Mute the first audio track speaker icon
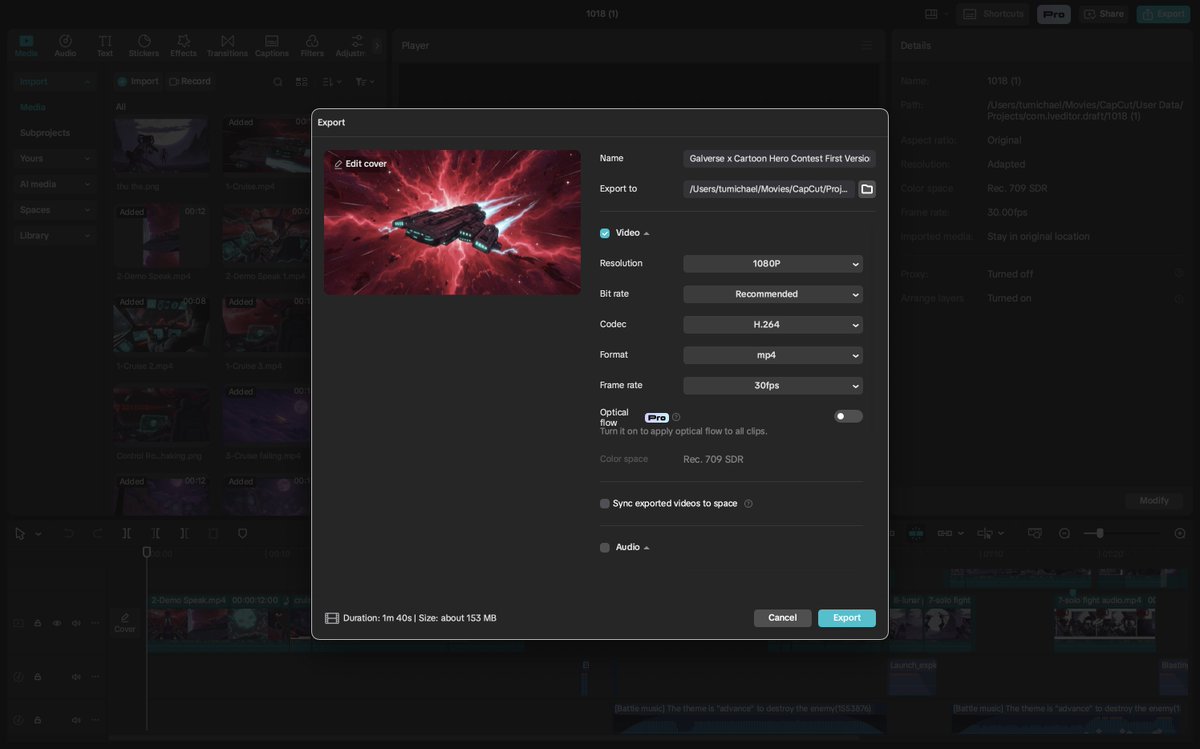This screenshot has height=749, width=1200. pos(76,677)
